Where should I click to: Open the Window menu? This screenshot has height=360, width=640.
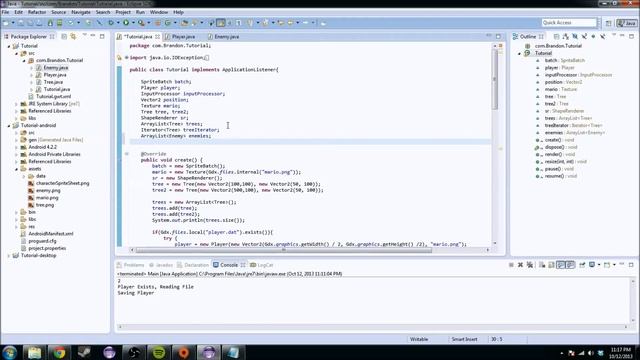[x=159, y=12]
